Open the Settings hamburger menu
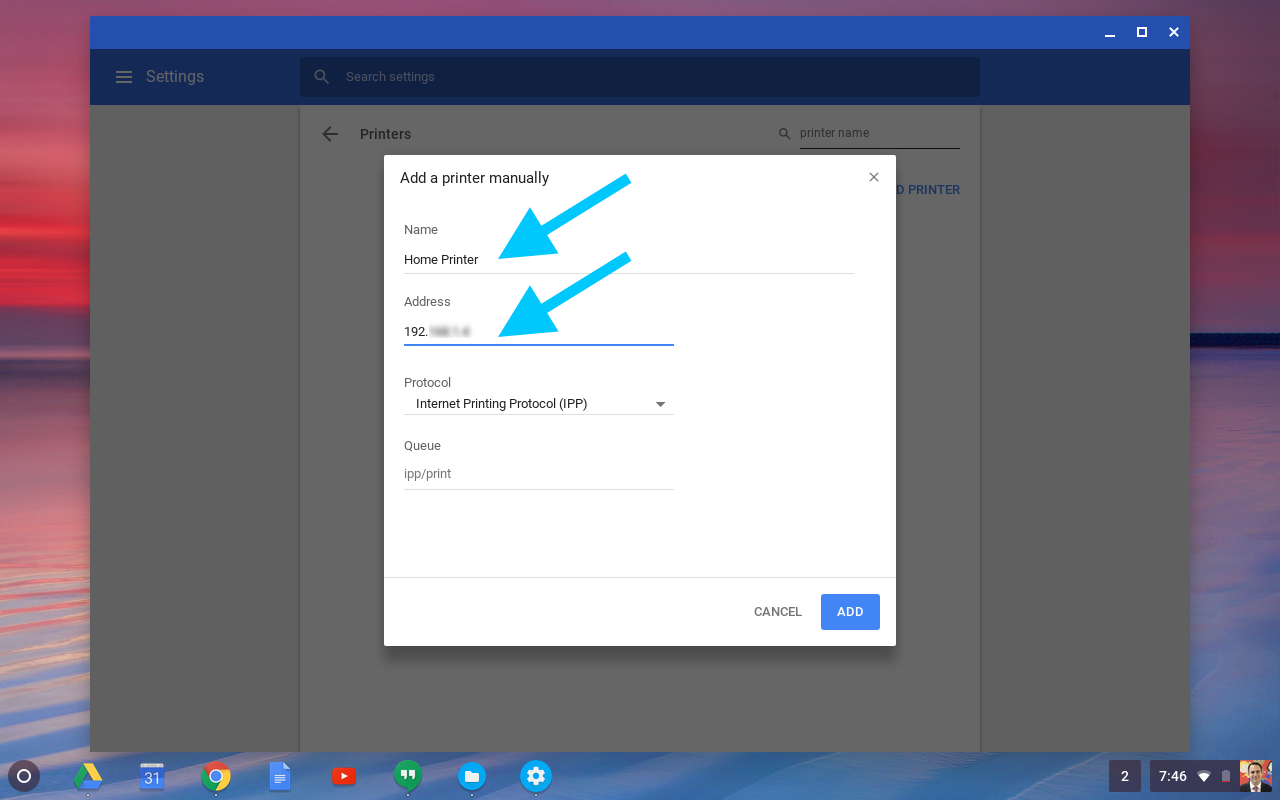The width and height of the screenshot is (1280, 800). coord(124,77)
